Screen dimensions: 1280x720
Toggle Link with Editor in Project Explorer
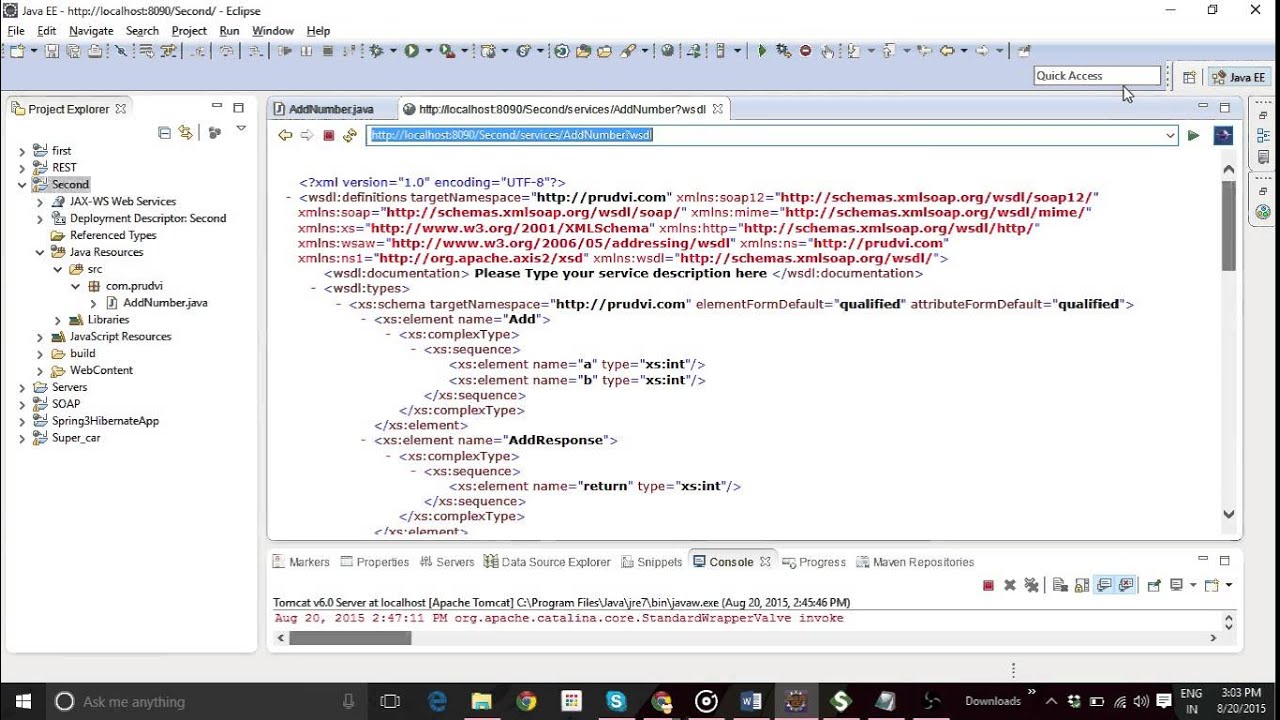point(185,133)
